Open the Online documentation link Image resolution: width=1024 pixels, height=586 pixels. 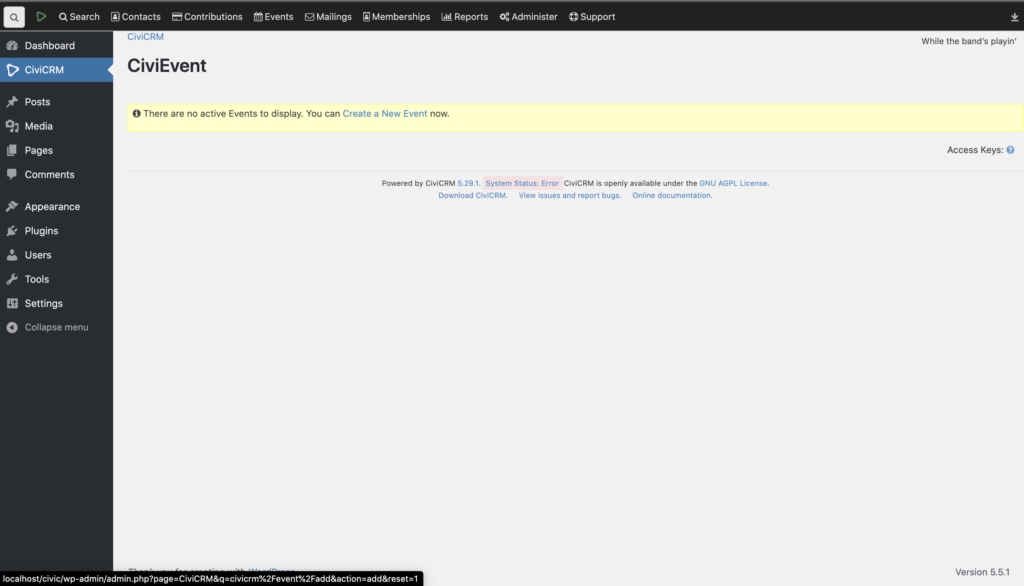pos(671,195)
